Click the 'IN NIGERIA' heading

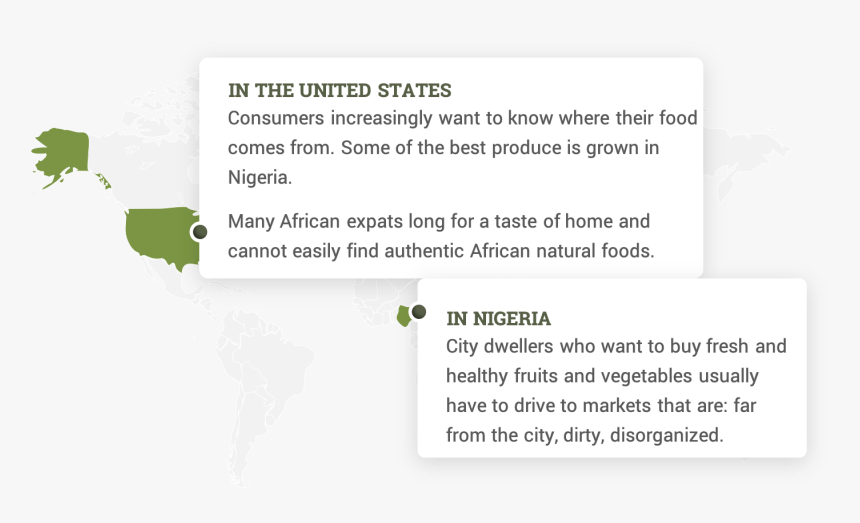499,319
